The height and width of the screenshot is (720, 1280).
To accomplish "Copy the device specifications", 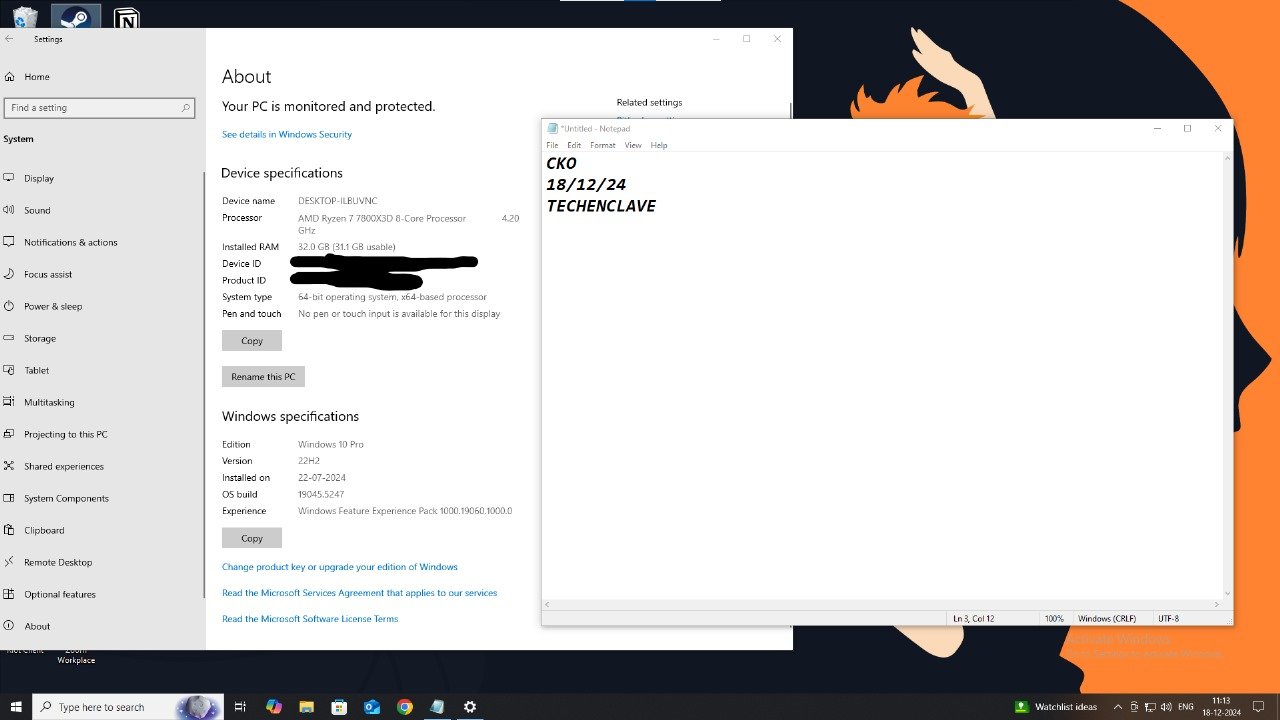I will (x=252, y=341).
